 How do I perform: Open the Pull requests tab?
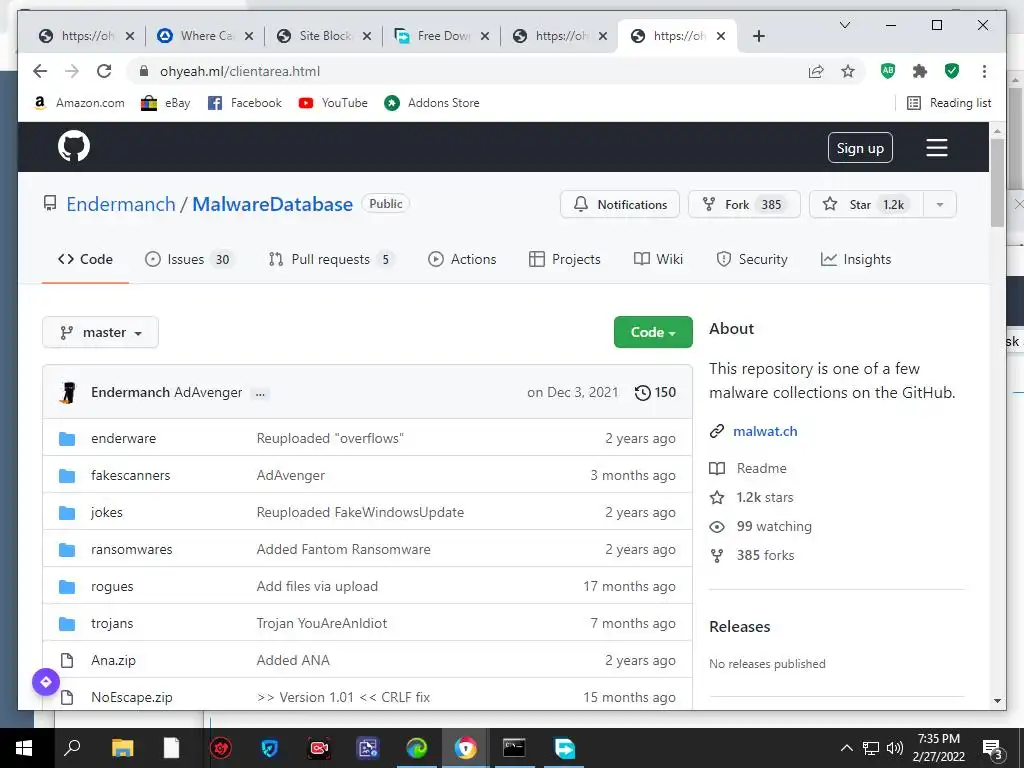[332, 259]
